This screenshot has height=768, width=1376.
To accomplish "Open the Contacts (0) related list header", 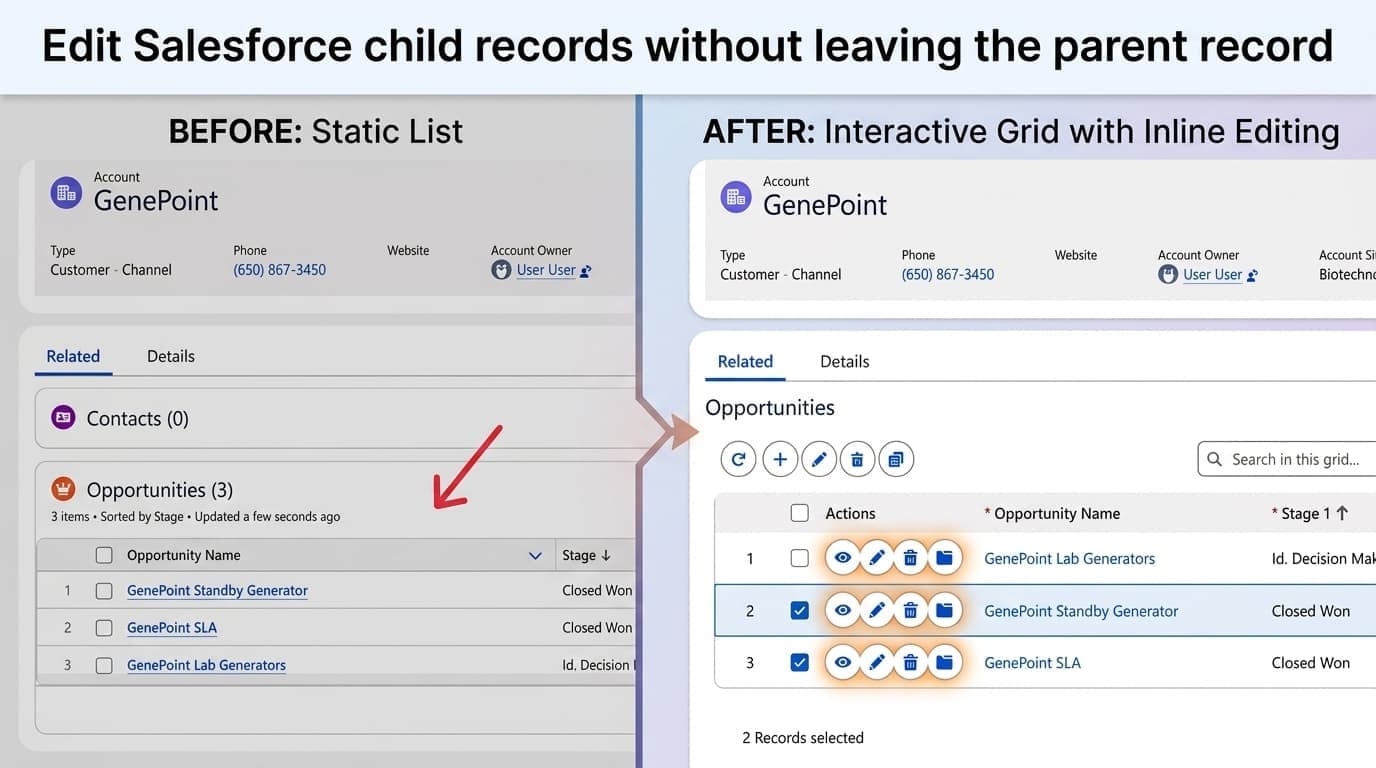I will [x=137, y=418].
